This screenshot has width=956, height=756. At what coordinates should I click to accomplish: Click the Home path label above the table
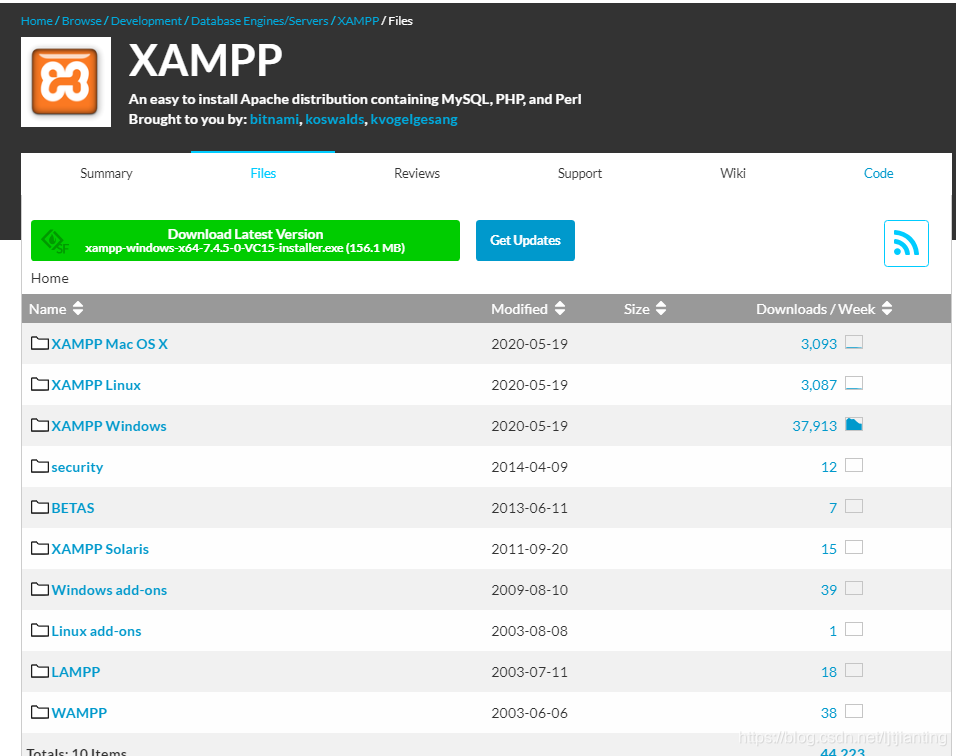click(x=49, y=278)
